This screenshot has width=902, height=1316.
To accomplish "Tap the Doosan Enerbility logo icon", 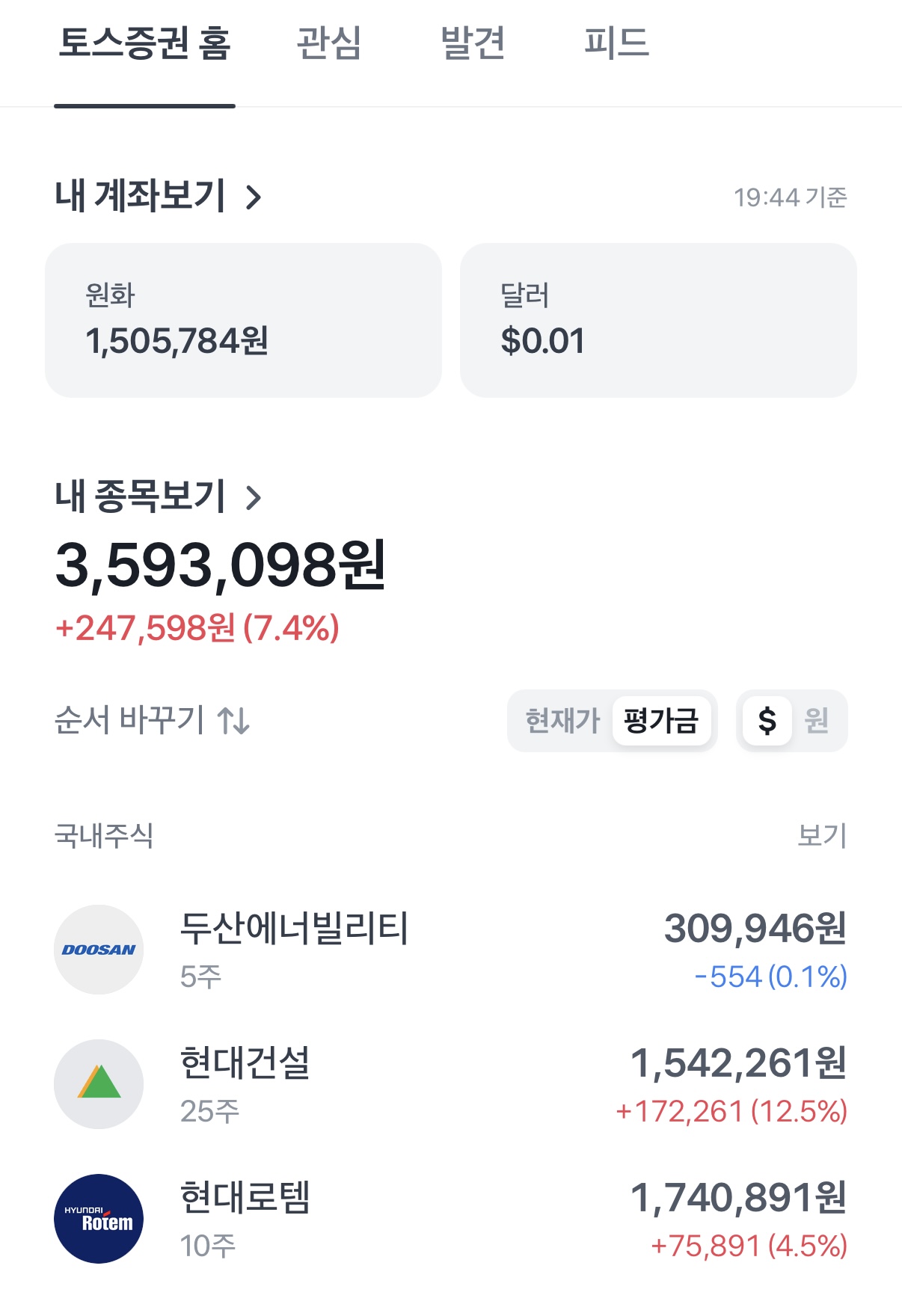I will coord(99,950).
